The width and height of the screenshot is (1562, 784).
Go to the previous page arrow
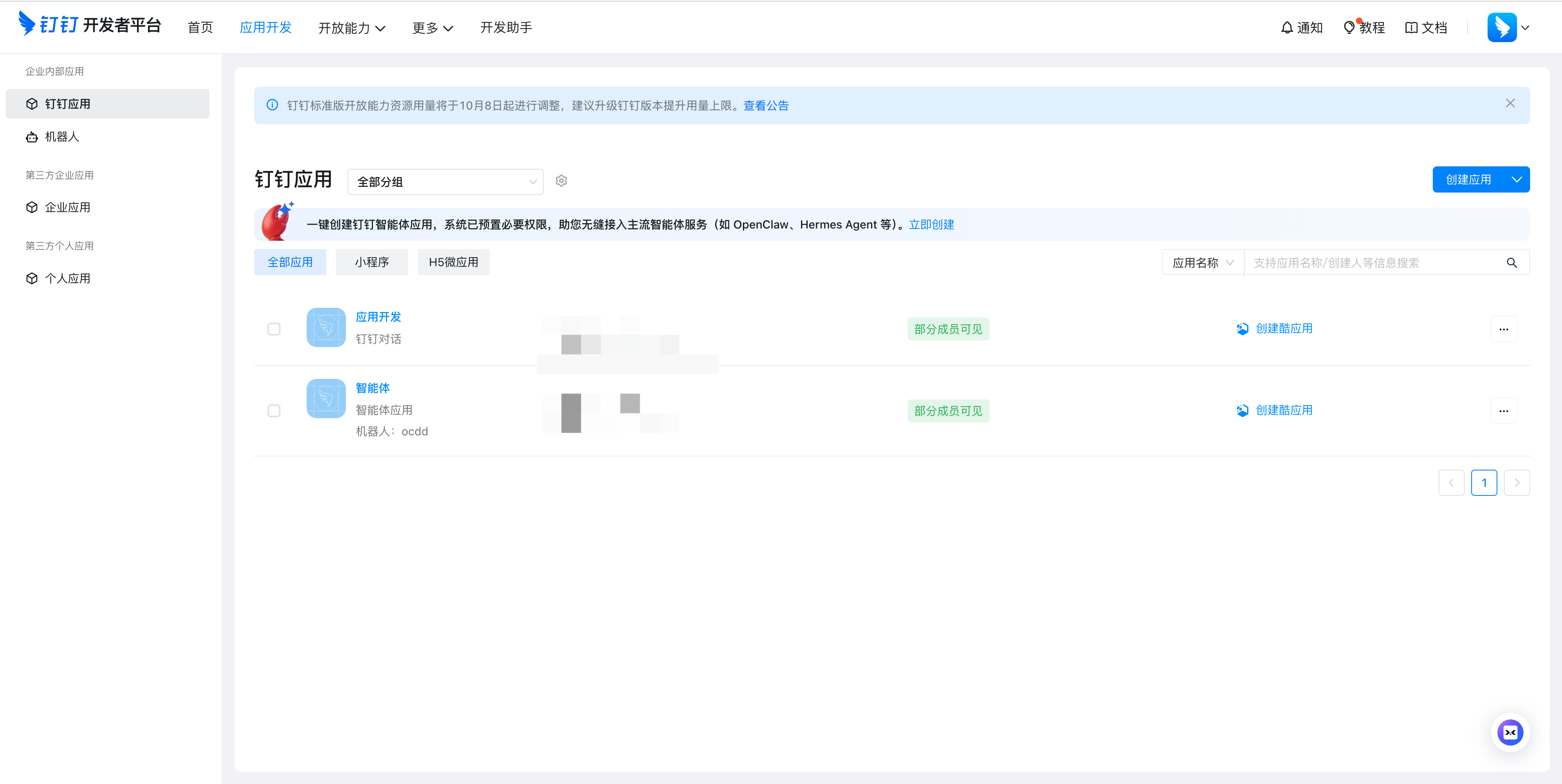(1451, 483)
